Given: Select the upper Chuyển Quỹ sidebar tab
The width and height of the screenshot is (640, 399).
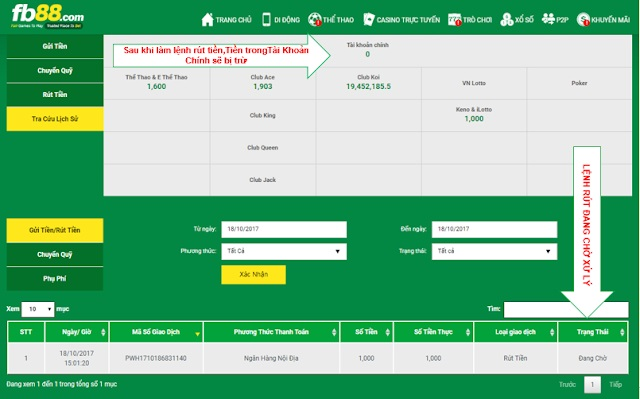Looking at the screenshot, I should point(55,71).
